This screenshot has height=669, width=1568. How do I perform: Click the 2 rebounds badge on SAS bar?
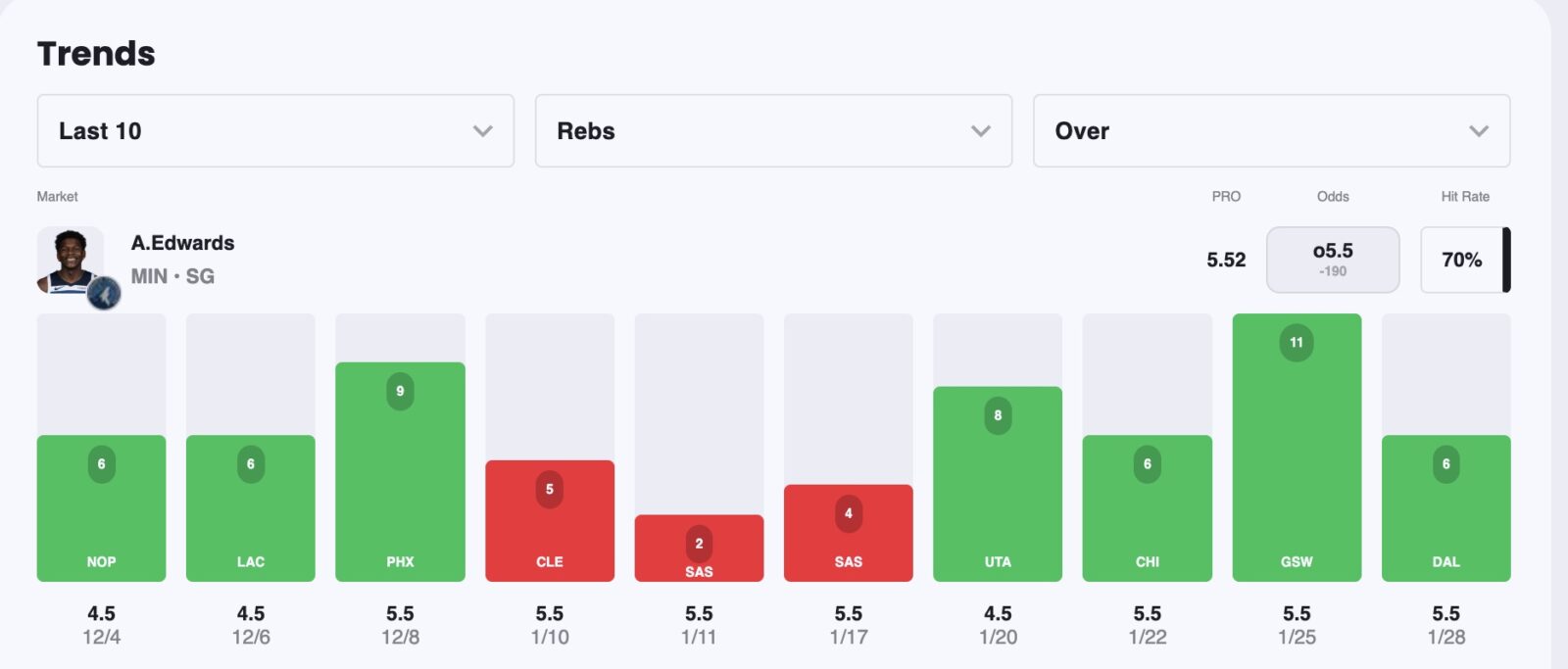699,543
